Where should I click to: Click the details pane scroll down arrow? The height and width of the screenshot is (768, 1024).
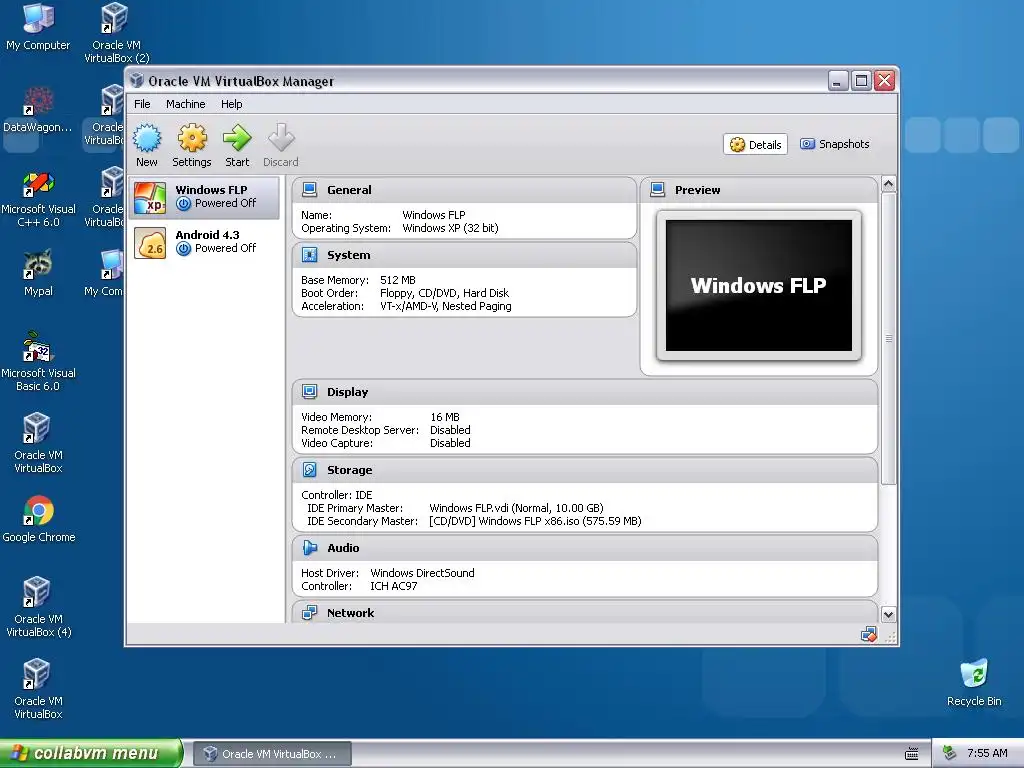pos(888,615)
